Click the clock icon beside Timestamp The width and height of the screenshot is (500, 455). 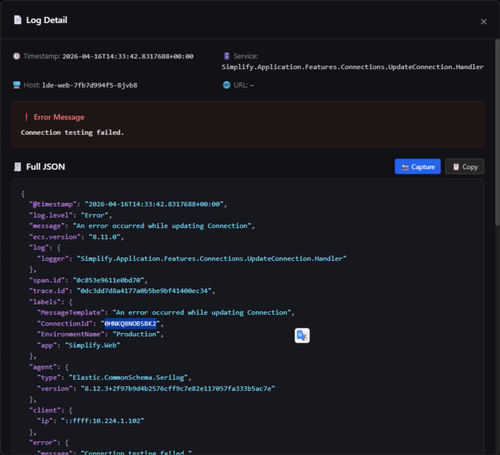17,56
